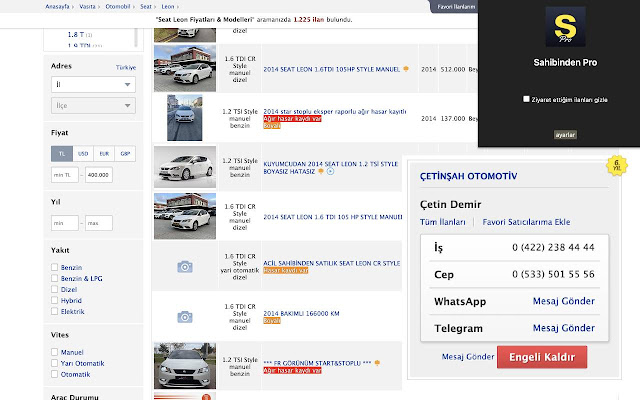The height and width of the screenshot is (400, 640).
Task: Check the Yarı Otomatik gearbox filter
Action: (x=54, y=363)
